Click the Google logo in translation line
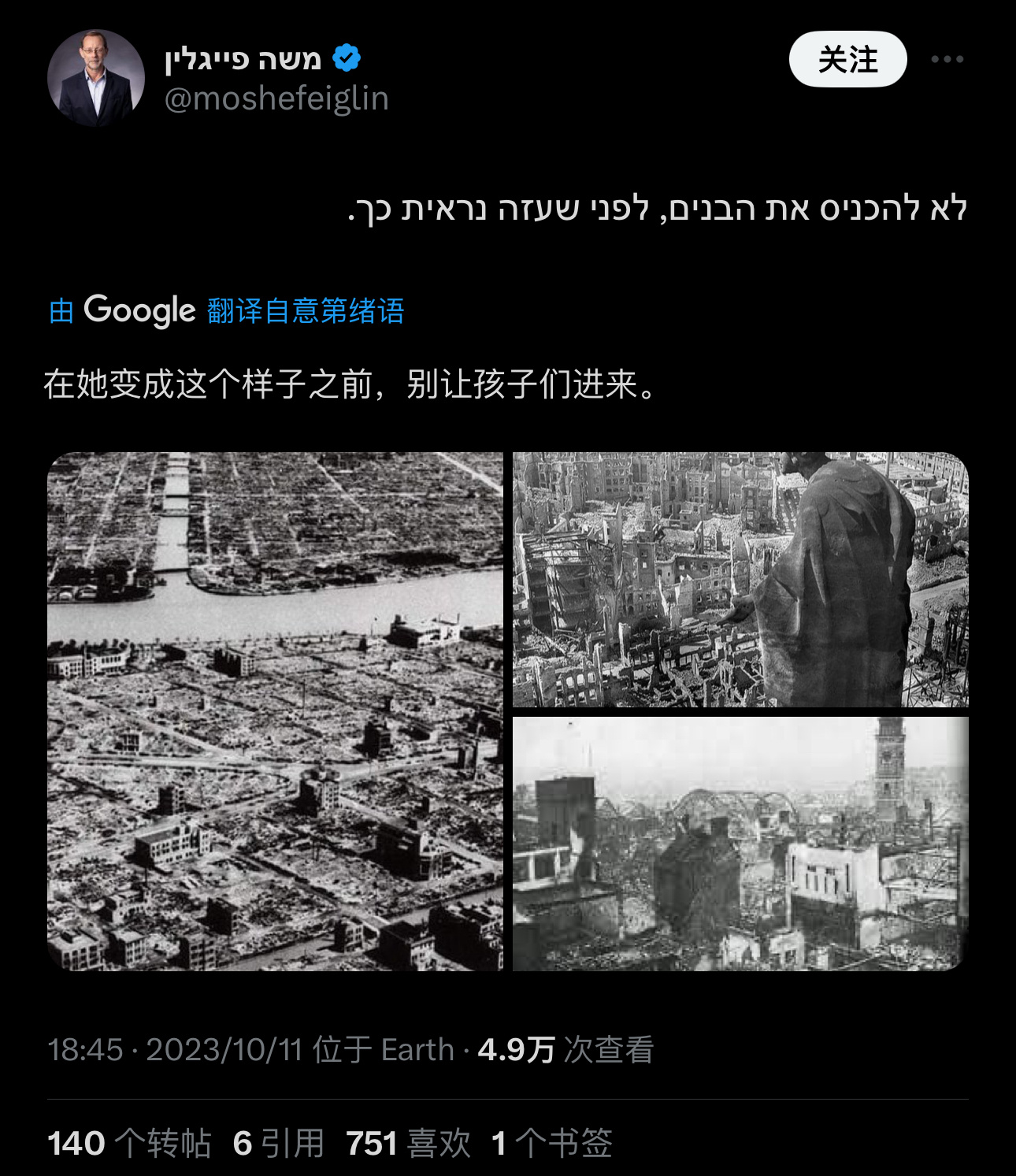The height and width of the screenshot is (1176, 1016). coord(139,310)
